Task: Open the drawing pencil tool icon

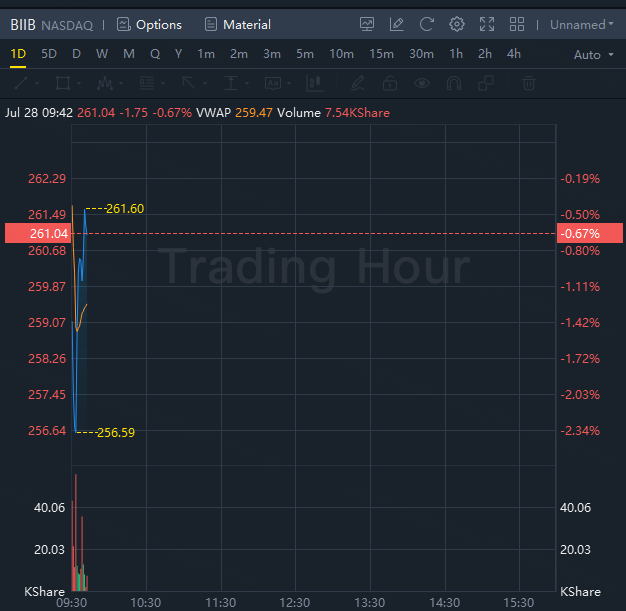Action: tap(397, 24)
